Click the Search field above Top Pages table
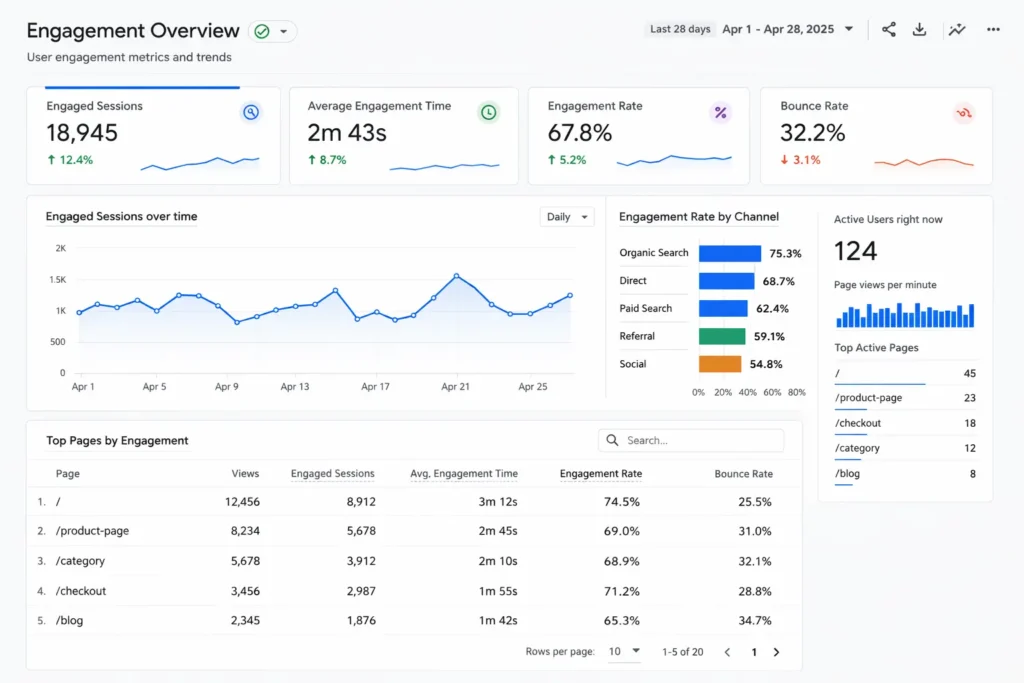The width and height of the screenshot is (1024, 683). click(x=690, y=440)
